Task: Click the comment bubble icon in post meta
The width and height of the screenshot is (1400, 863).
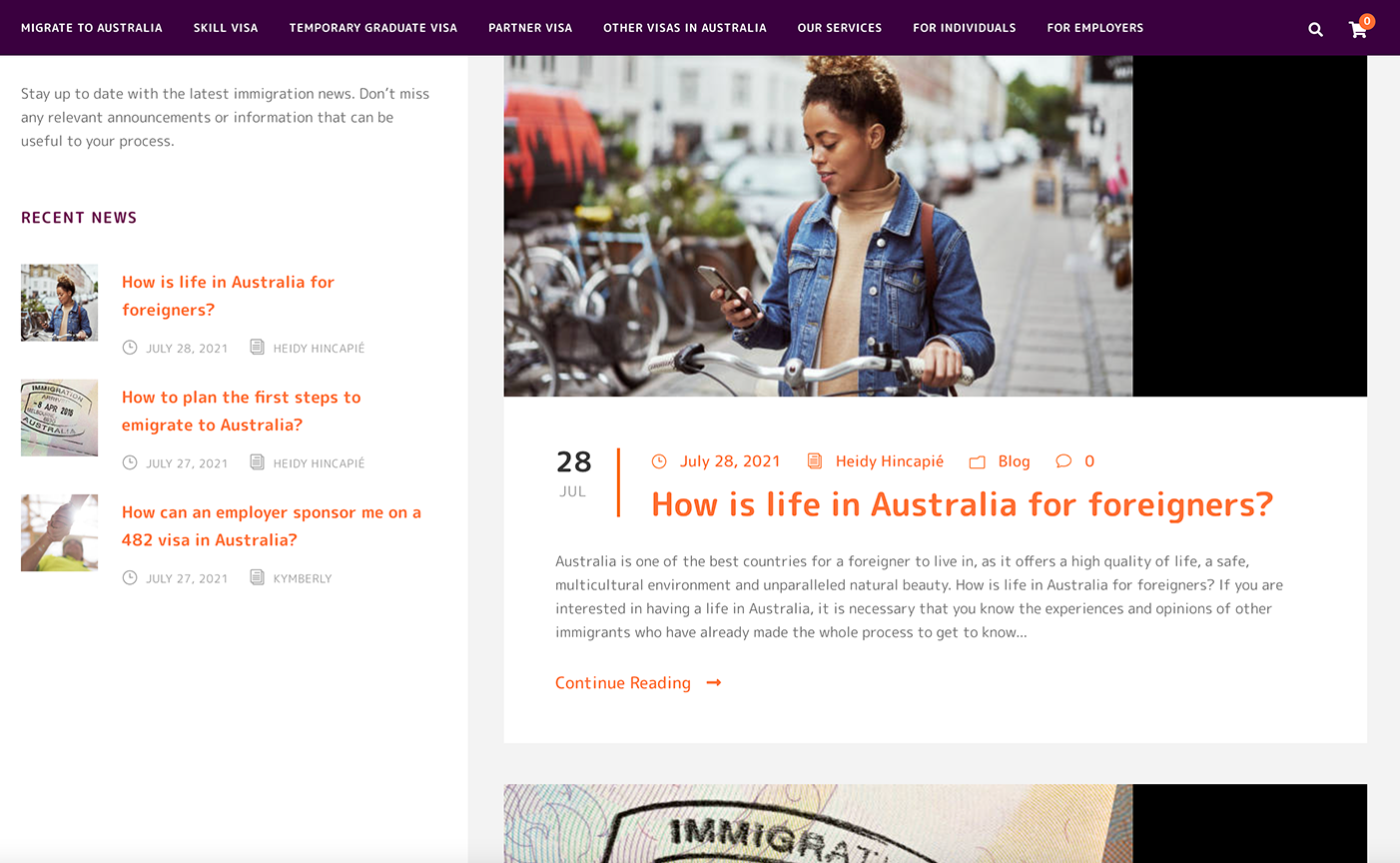Action: pyautogui.click(x=1063, y=461)
